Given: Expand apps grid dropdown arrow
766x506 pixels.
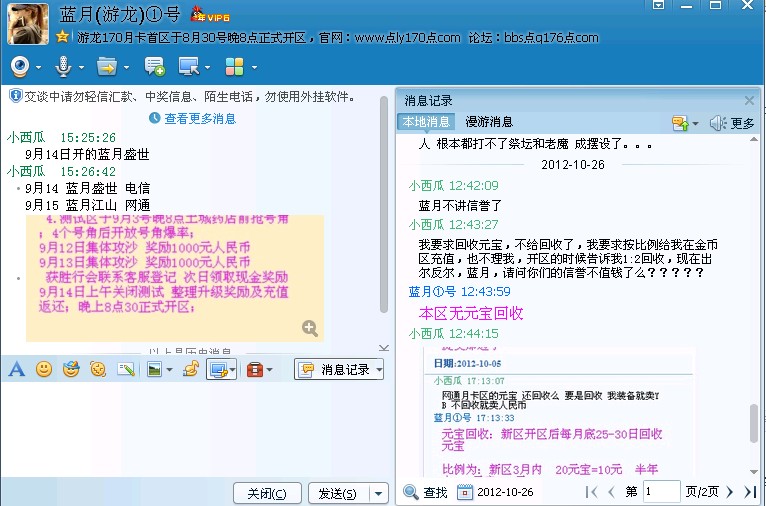Looking at the screenshot, I should tap(254, 67).
